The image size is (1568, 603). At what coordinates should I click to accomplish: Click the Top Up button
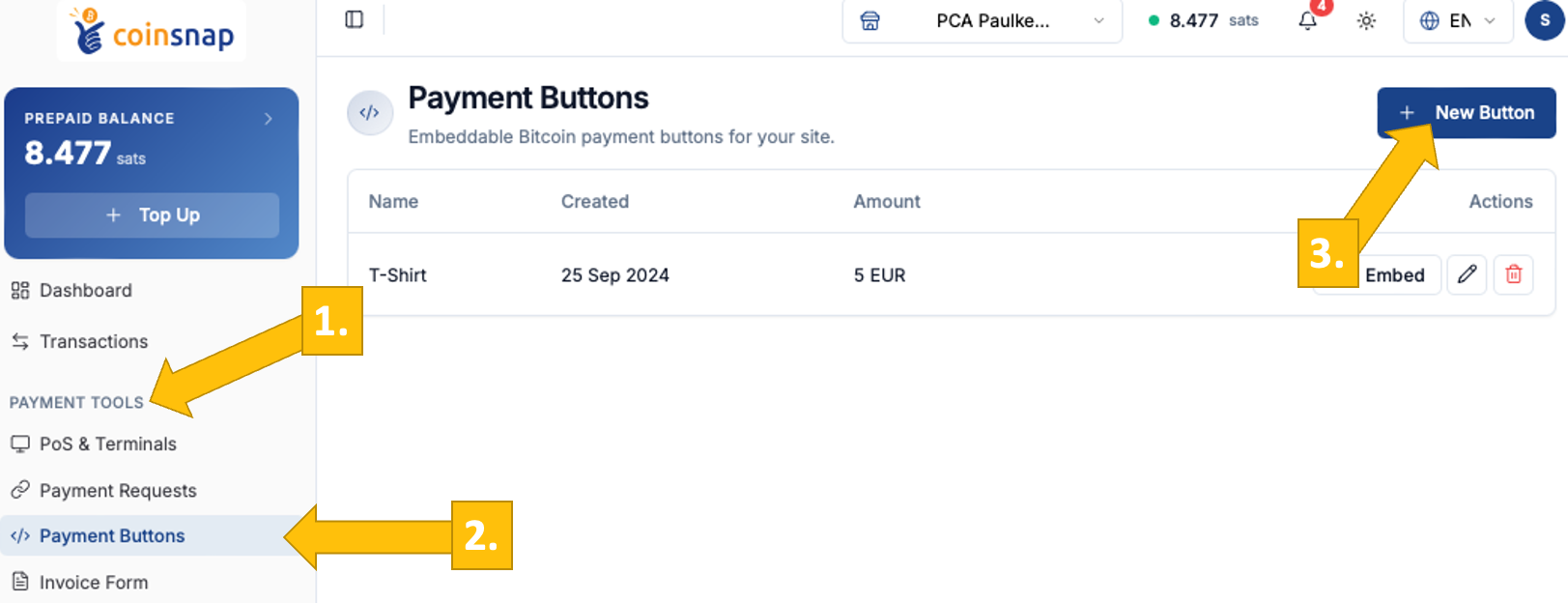click(152, 215)
